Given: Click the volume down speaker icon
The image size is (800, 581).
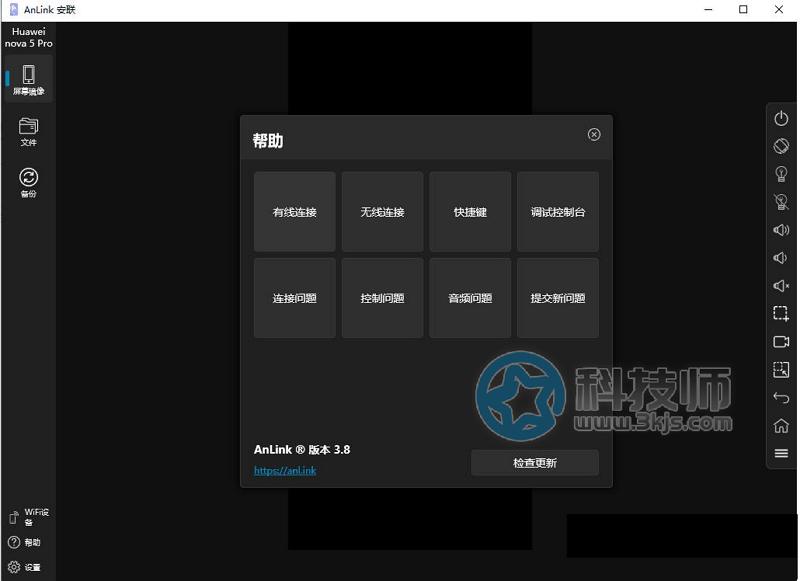Looking at the screenshot, I should tap(781, 258).
